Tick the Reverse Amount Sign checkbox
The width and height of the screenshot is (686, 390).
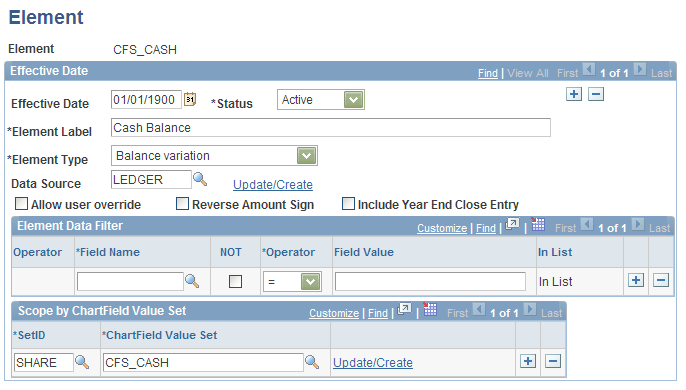(182, 204)
